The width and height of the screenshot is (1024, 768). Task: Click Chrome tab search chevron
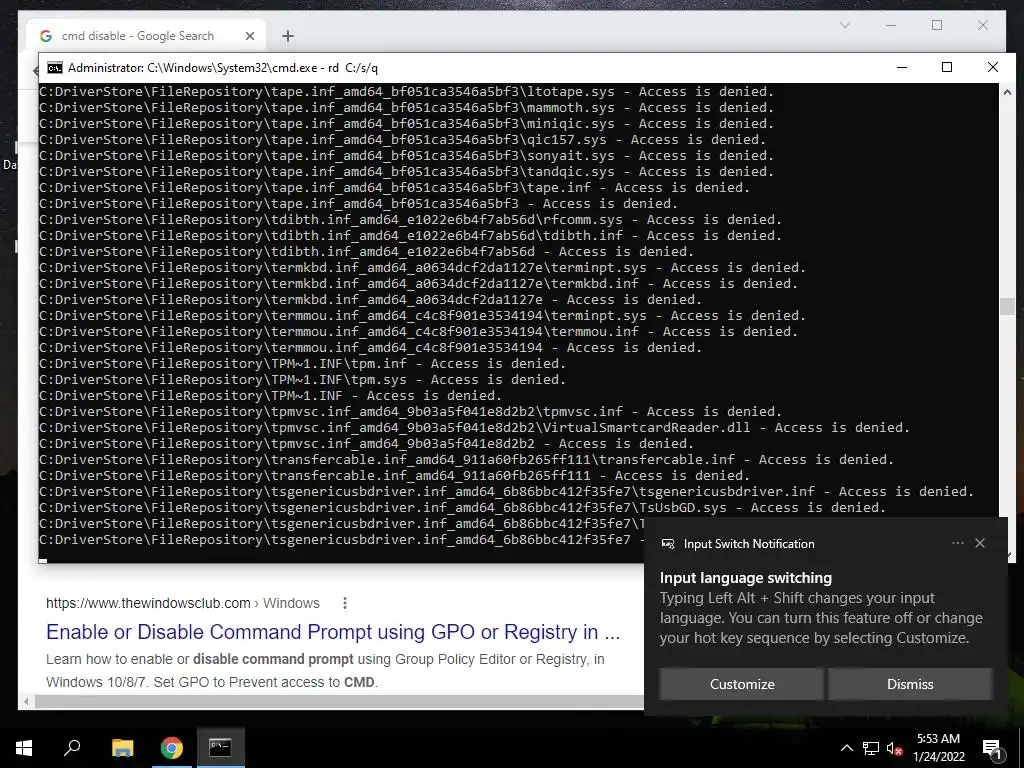[x=844, y=25]
